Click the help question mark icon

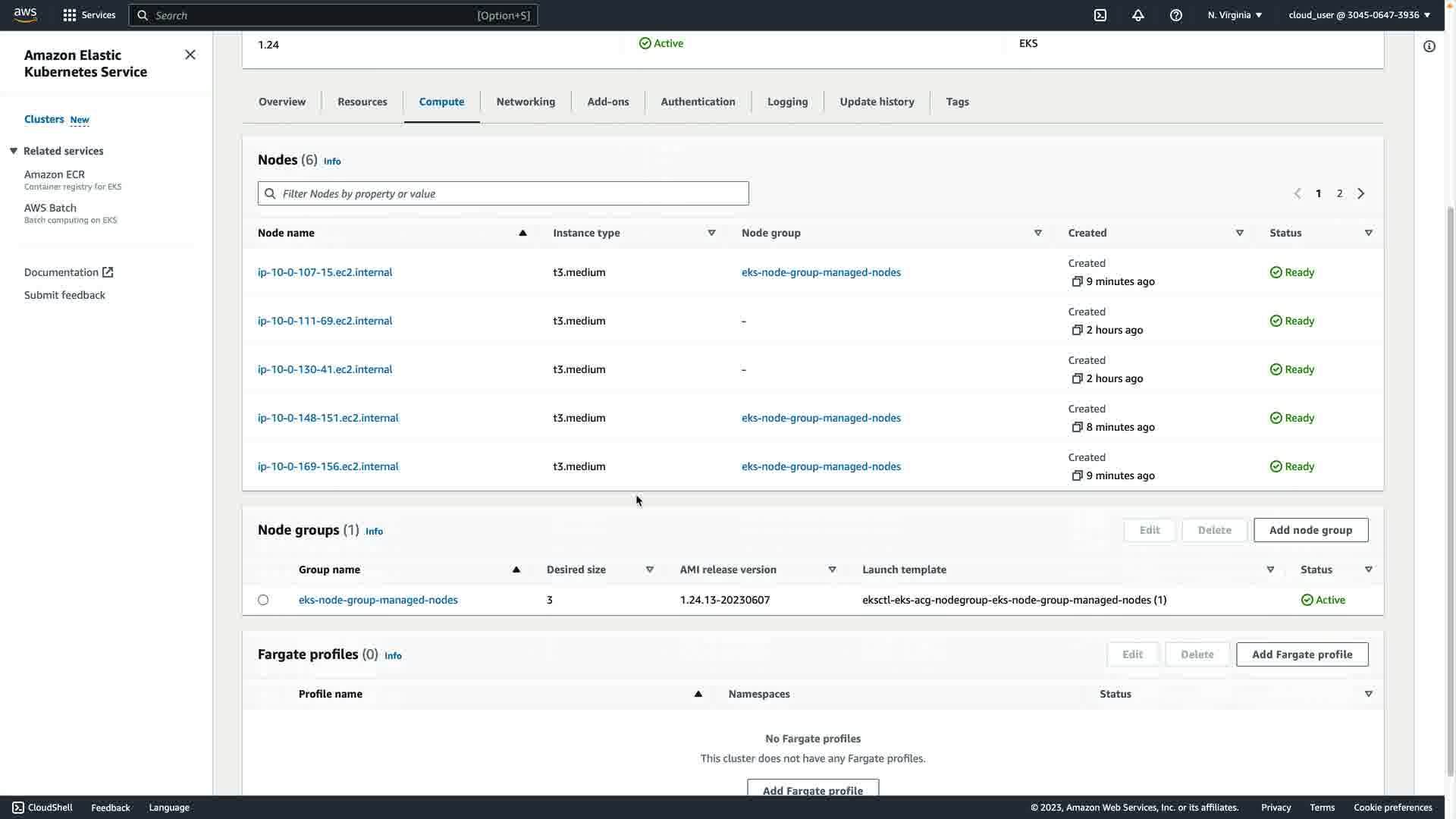click(1176, 15)
